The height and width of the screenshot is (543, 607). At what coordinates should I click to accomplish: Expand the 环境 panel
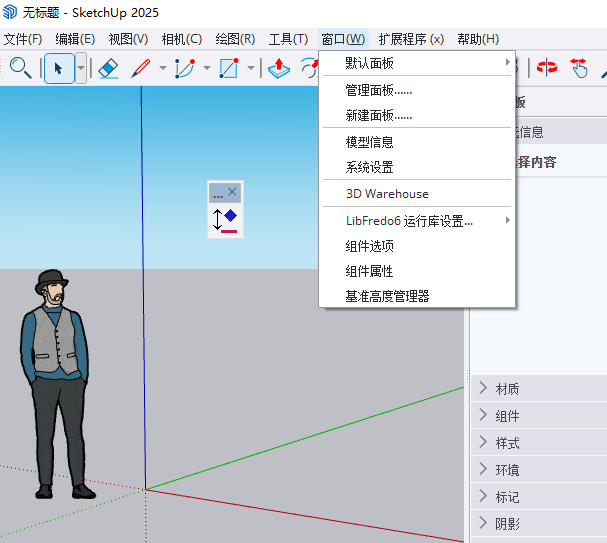539,470
